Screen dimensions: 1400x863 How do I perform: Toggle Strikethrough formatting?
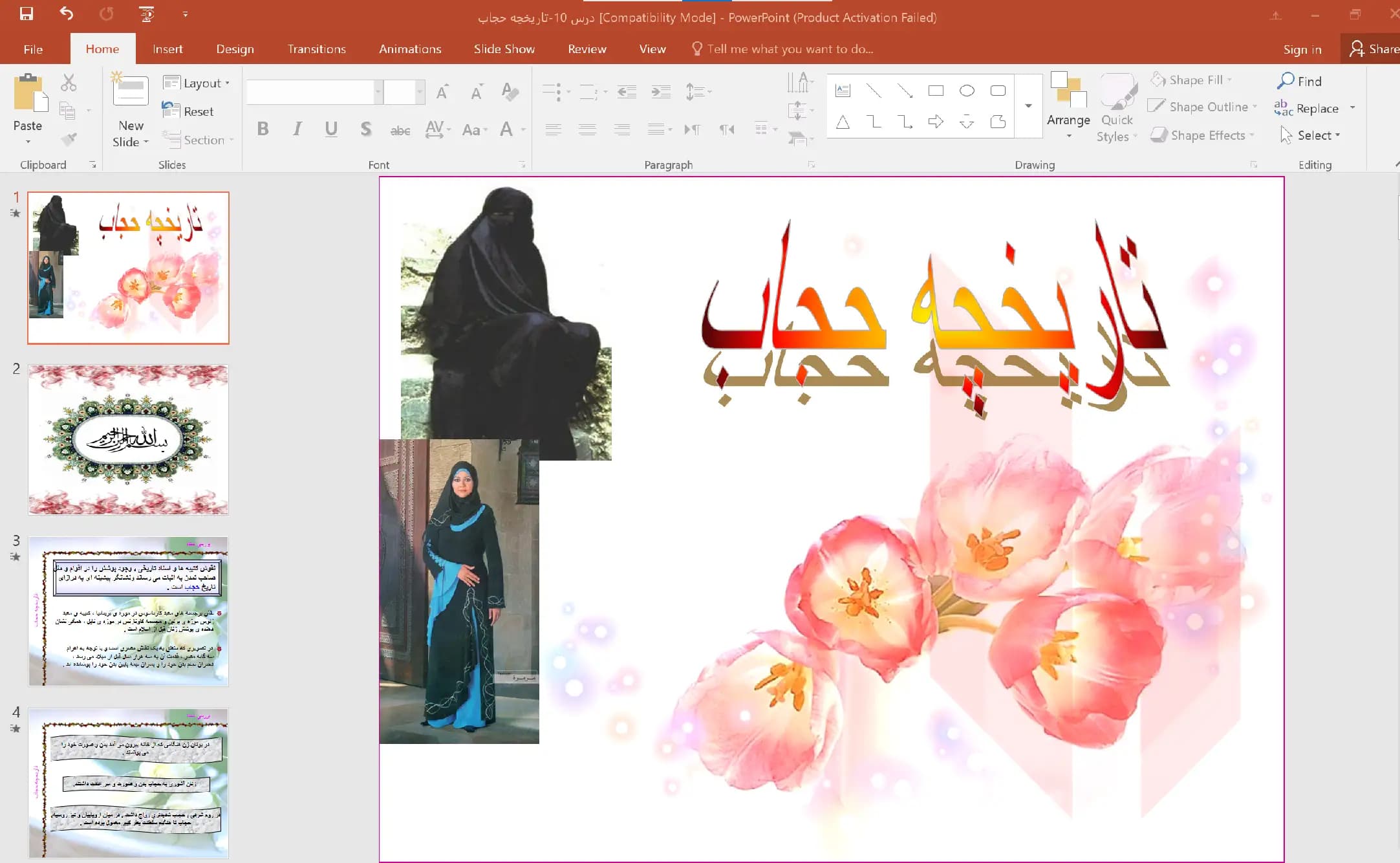(400, 130)
